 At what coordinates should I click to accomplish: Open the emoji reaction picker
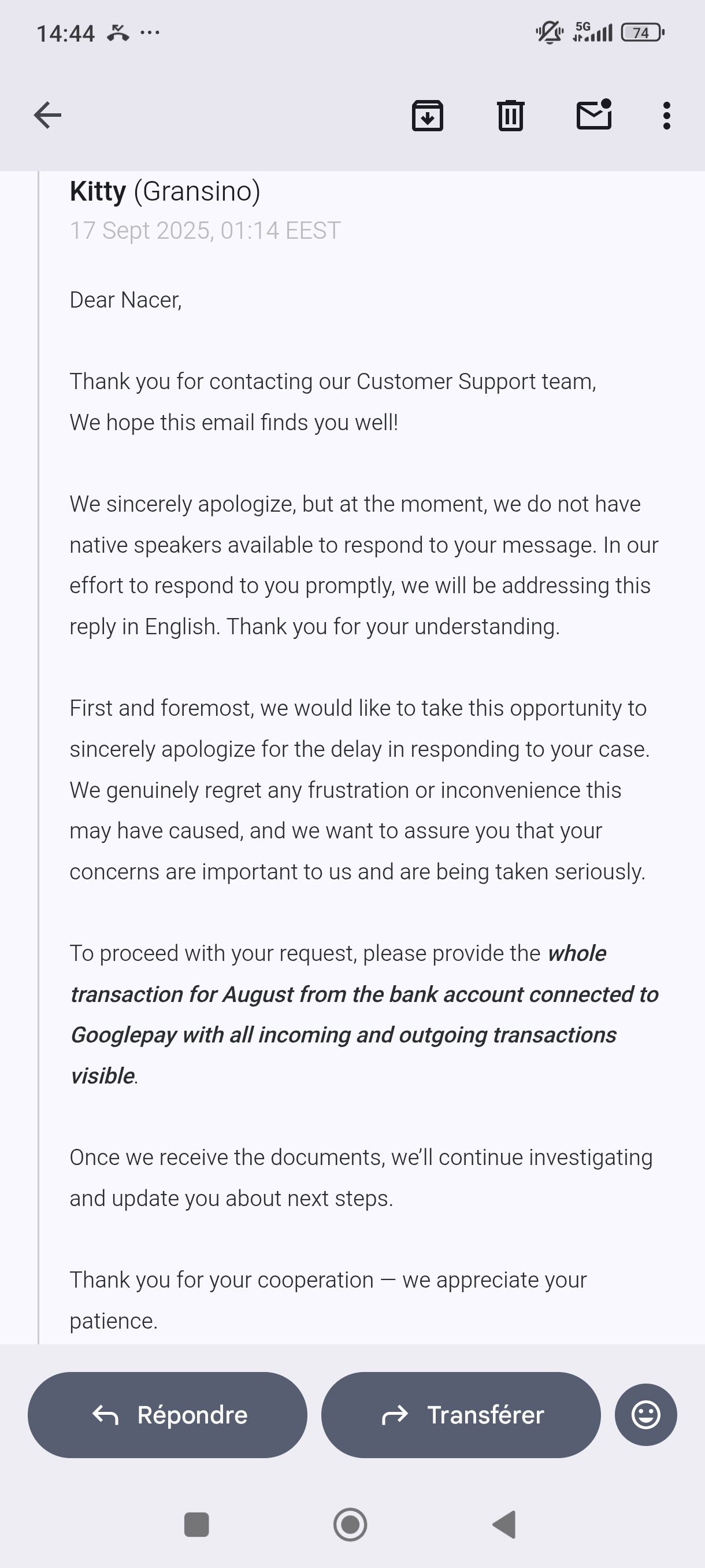coord(645,1415)
